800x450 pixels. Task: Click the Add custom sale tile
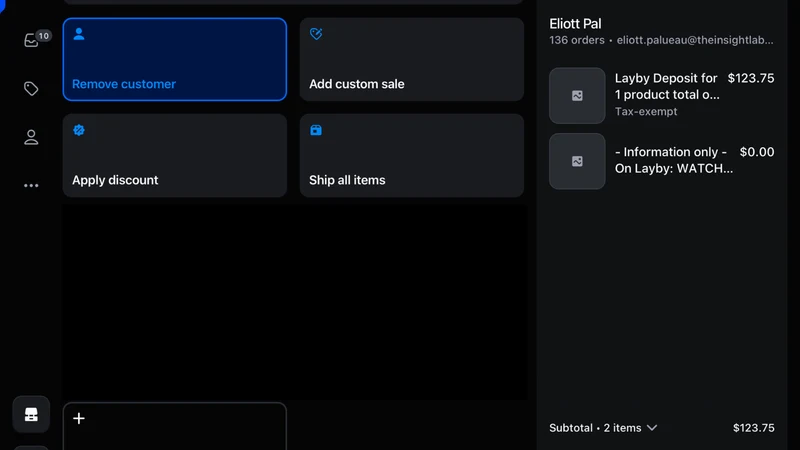pos(412,59)
